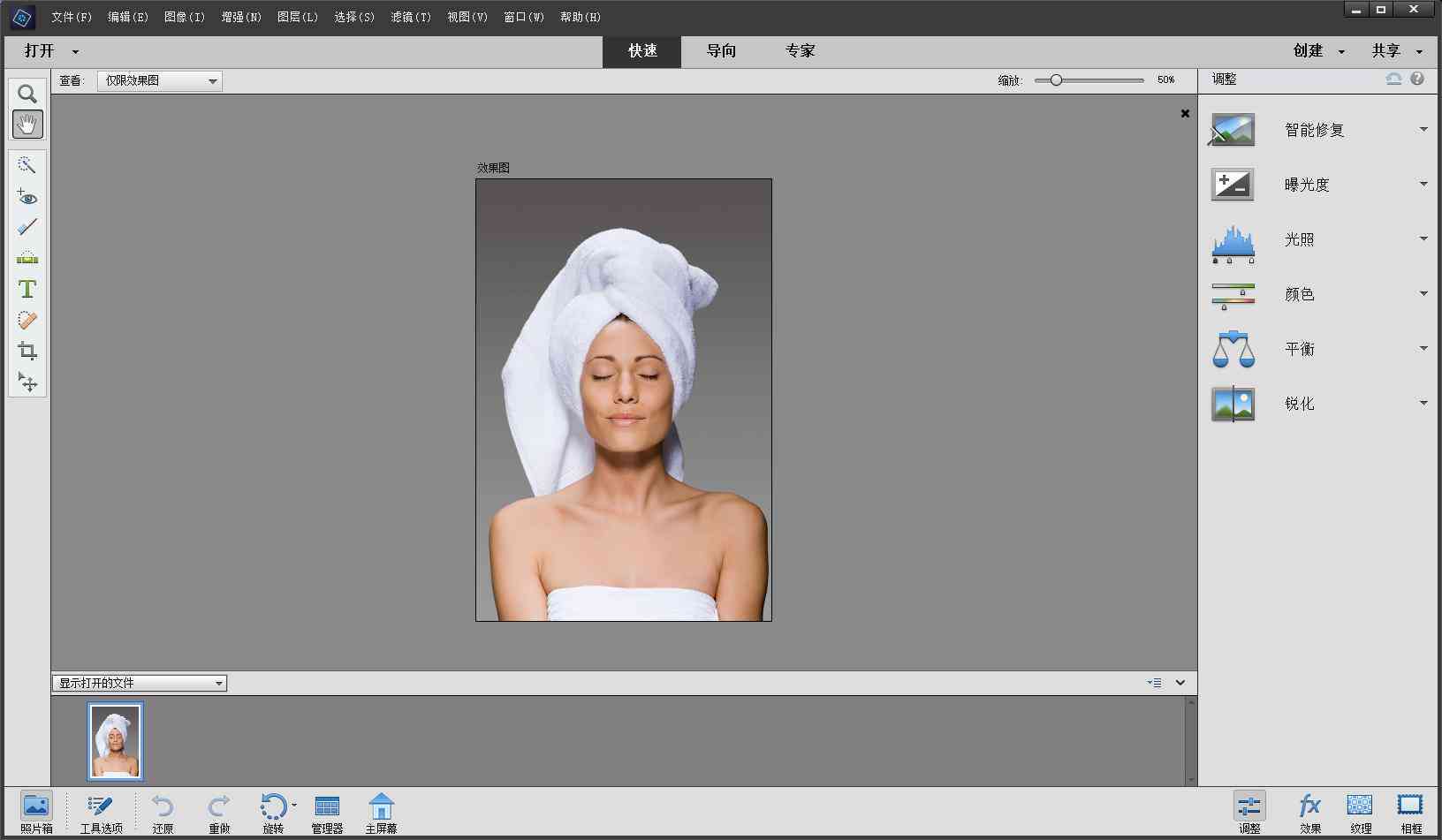Screen dimensions: 1442x840
Task: Open the 文件(F) menu
Action: pyautogui.click(x=72, y=17)
